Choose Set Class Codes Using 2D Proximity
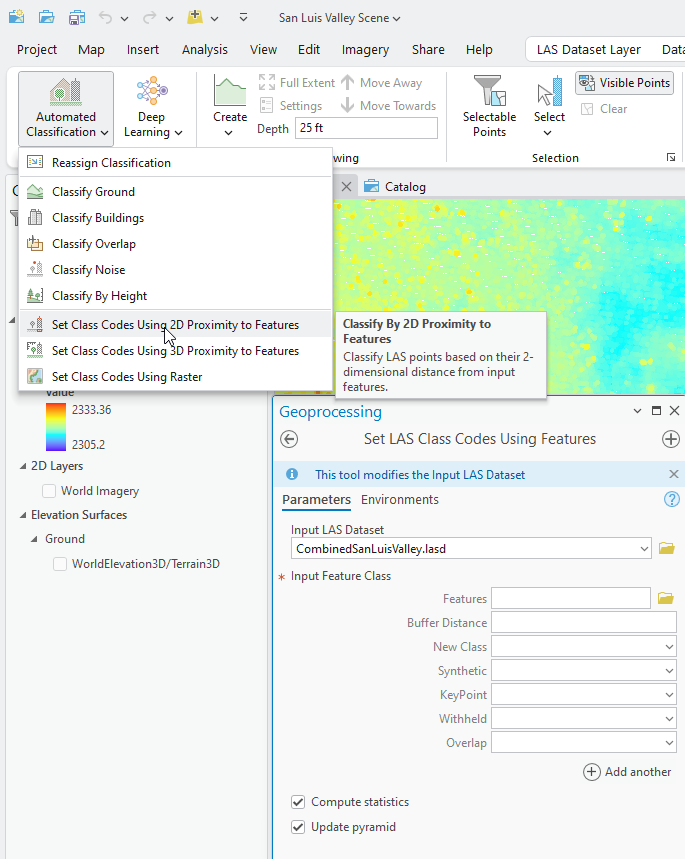Image resolution: width=685 pixels, height=859 pixels. tap(175, 325)
